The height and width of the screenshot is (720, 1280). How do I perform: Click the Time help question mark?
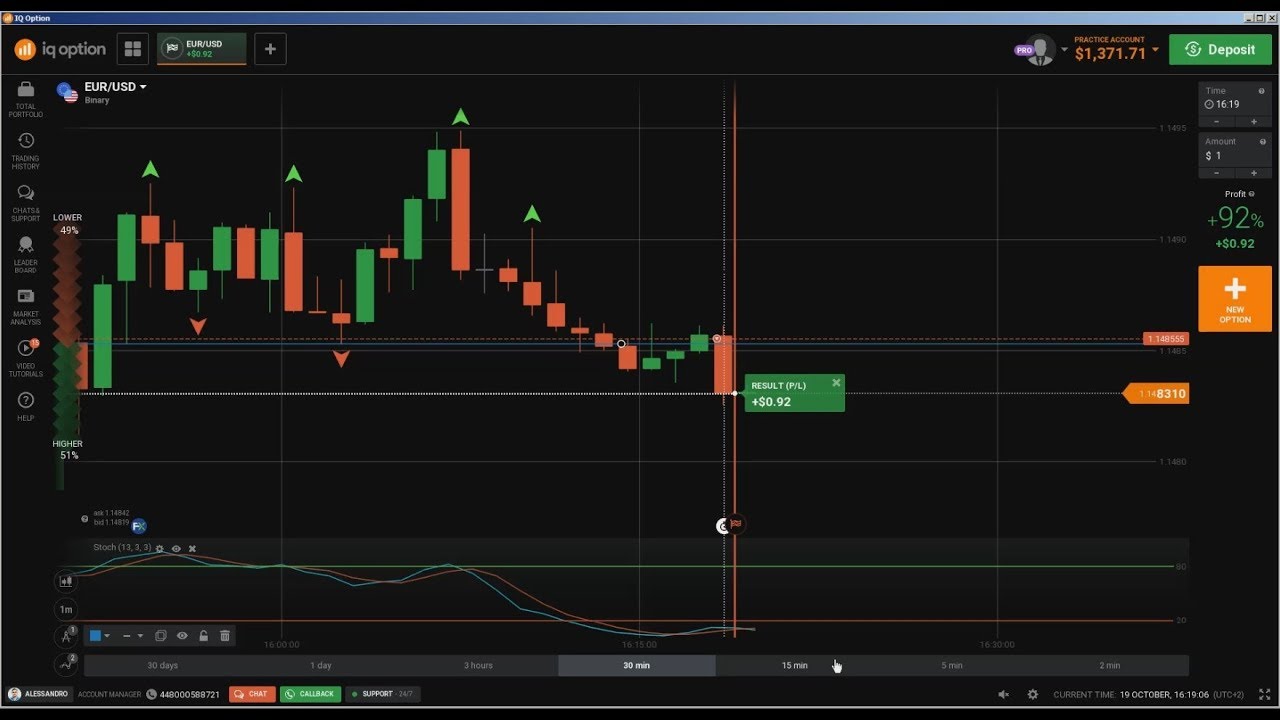(1262, 91)
